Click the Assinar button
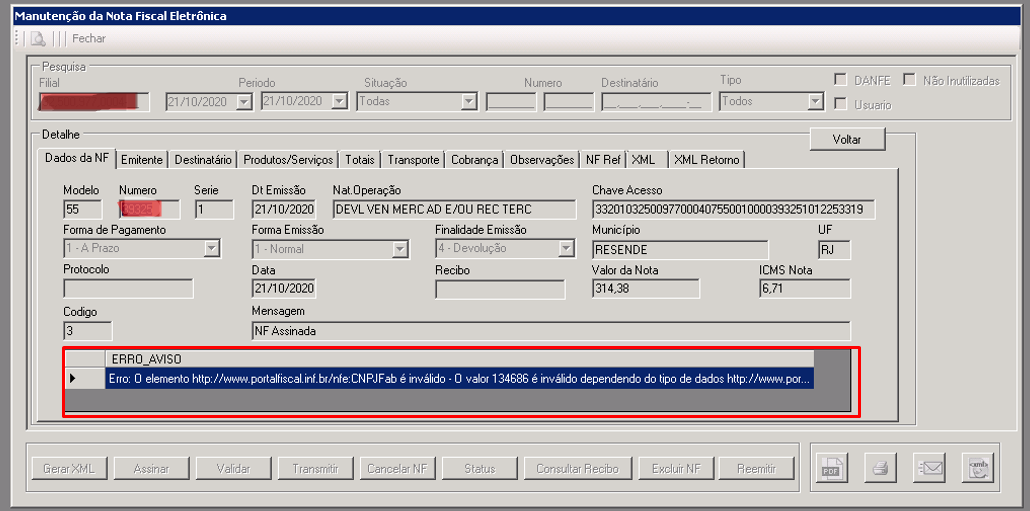The width and height of the screenshot is (1030, 511). 151,469
